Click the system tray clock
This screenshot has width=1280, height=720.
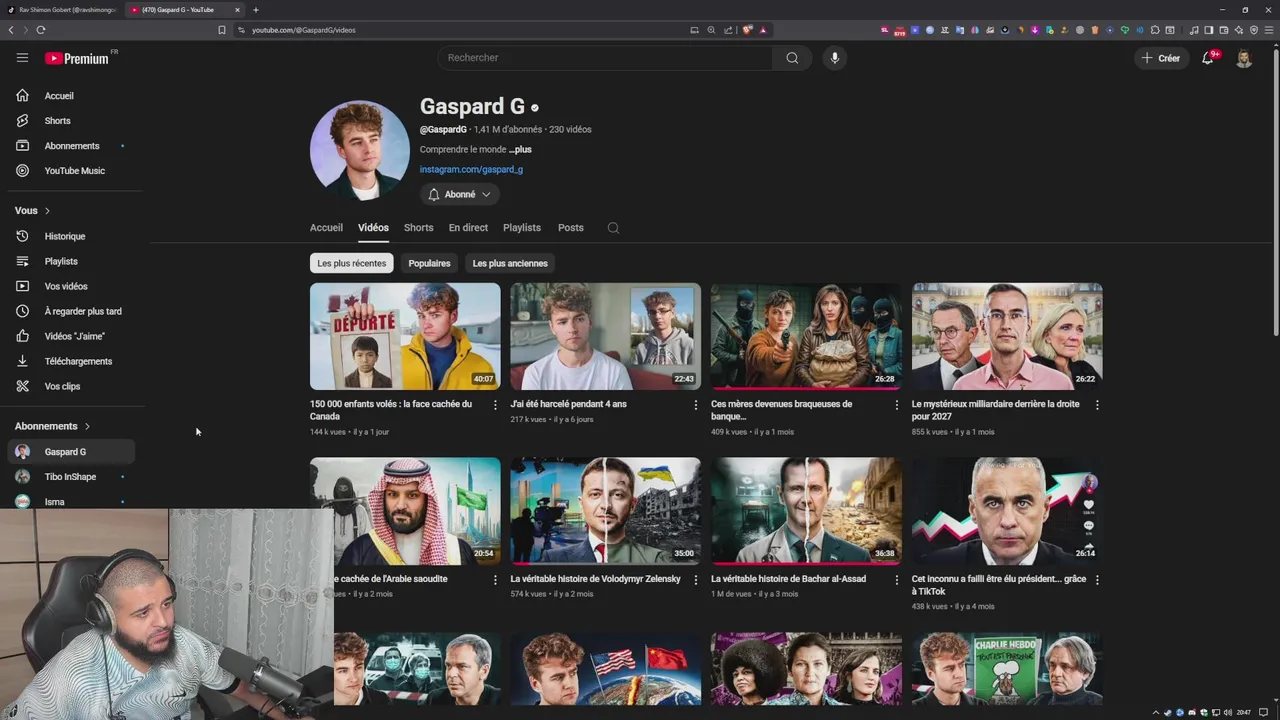(1243, 712)
